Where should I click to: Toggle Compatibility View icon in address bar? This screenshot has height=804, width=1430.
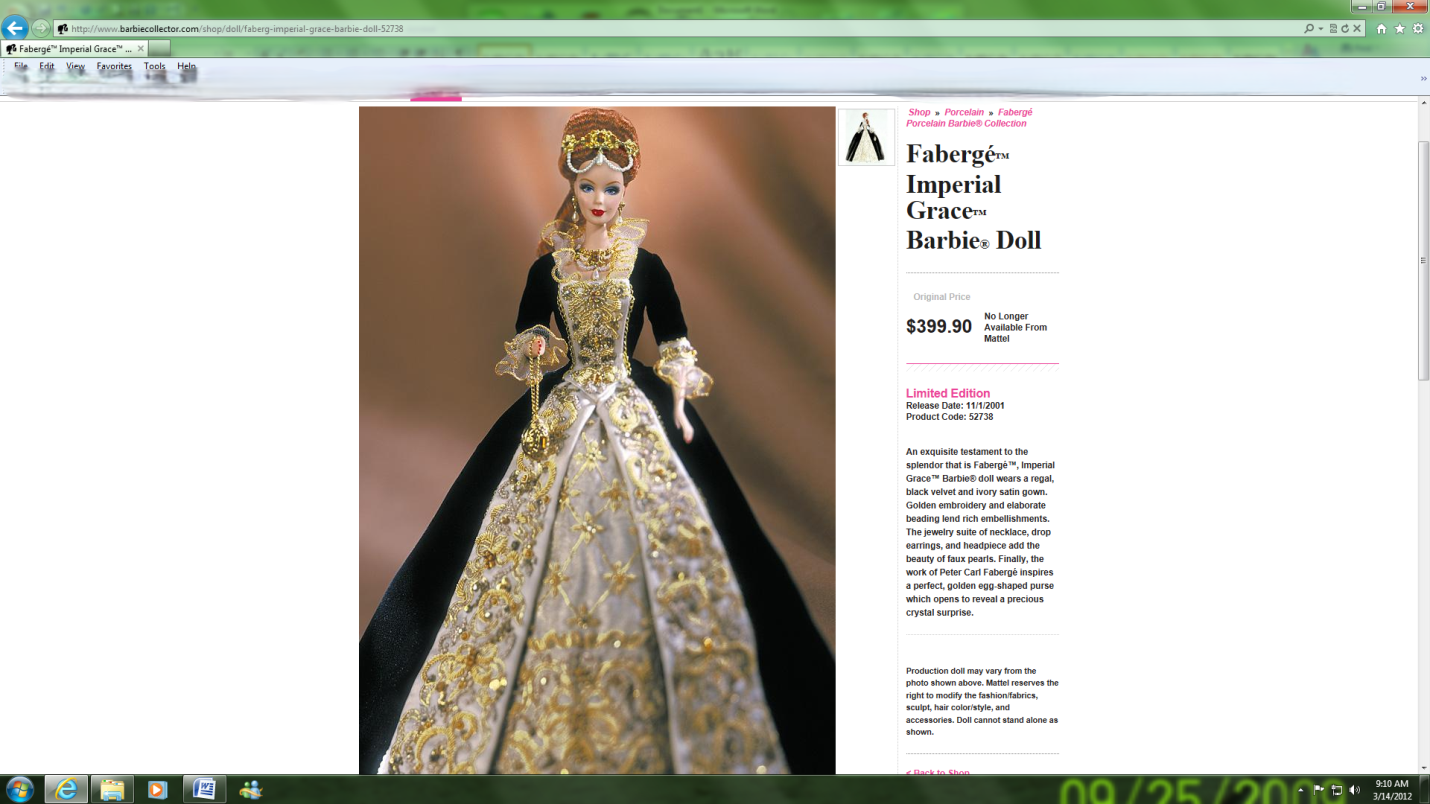click(x=1333, y=29)
